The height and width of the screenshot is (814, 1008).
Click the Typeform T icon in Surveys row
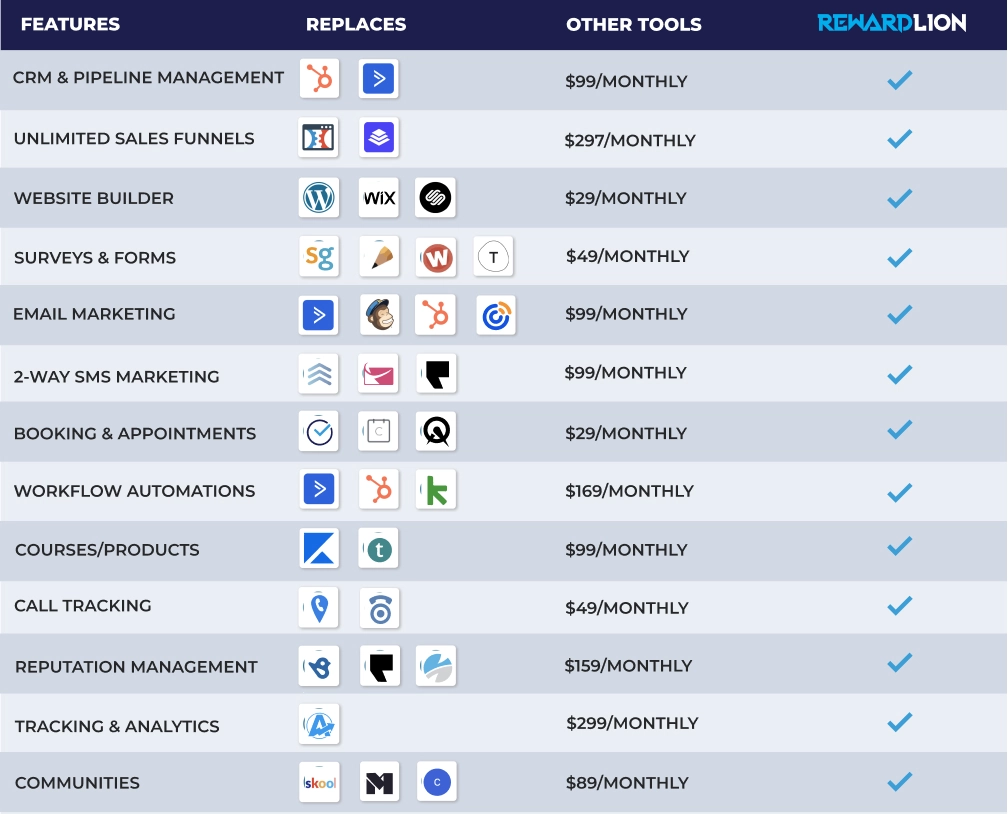[493, 257]
